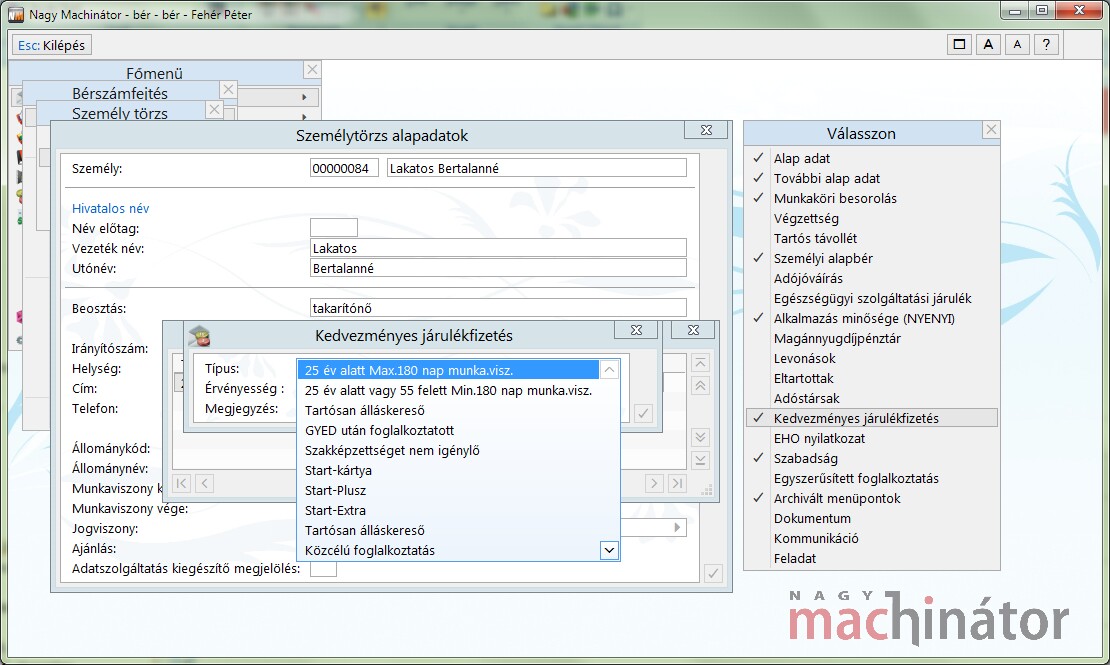1110x665 pixels.
Task: Select Adójóváírás menu item
Action: 871,278
